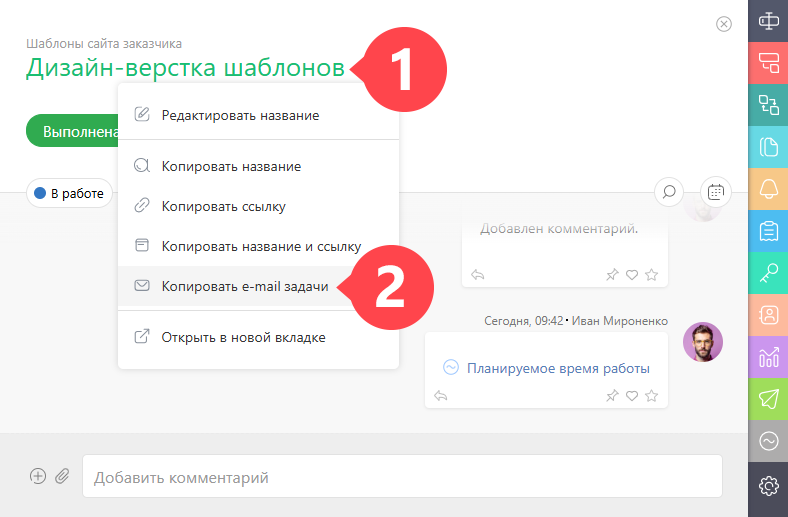This screenshot has height=517, width=788.
Task: Open the gray time tracking sidebar icon
Action: [x=768, y=441]
